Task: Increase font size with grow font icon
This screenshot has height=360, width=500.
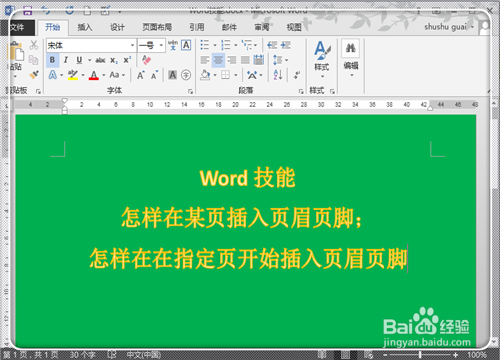Action: pyautogui.click(x=141, y=75)
